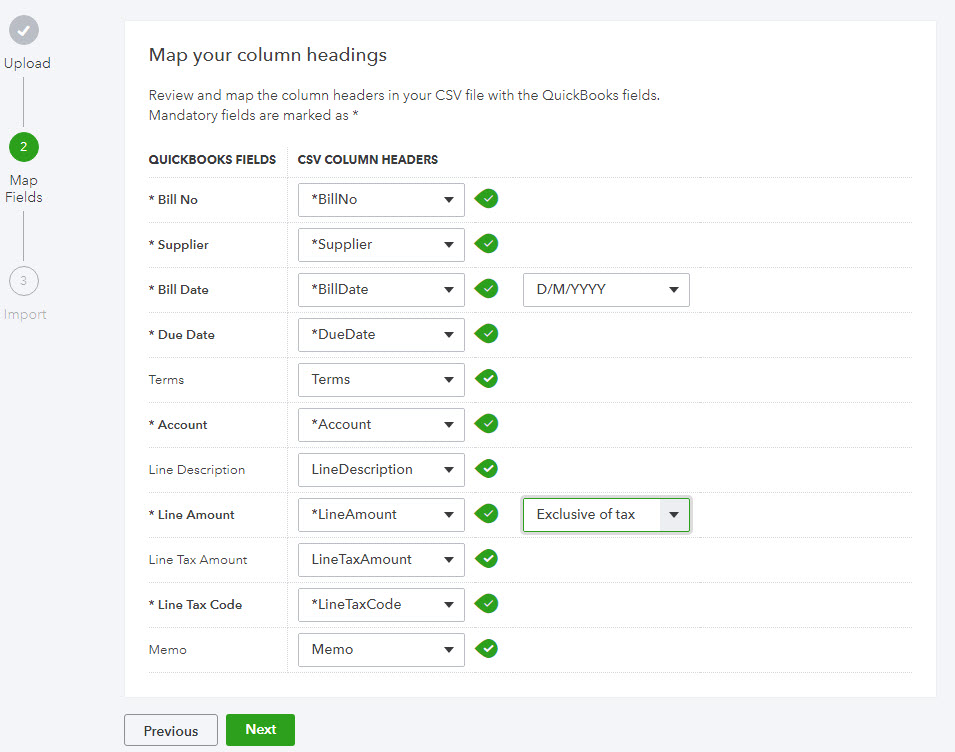Click the green tick next to Bill Date
The width and height of the screenshot is (955, 752).
[486, 289]
